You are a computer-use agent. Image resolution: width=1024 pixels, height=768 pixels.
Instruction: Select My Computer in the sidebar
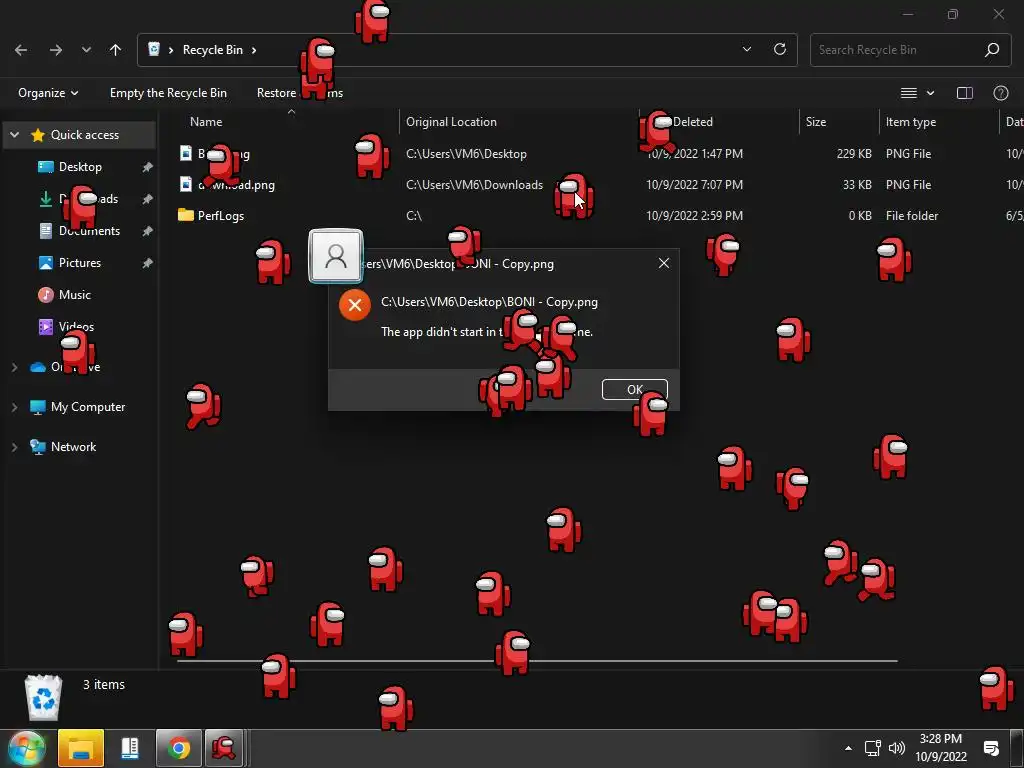(88, 407)
